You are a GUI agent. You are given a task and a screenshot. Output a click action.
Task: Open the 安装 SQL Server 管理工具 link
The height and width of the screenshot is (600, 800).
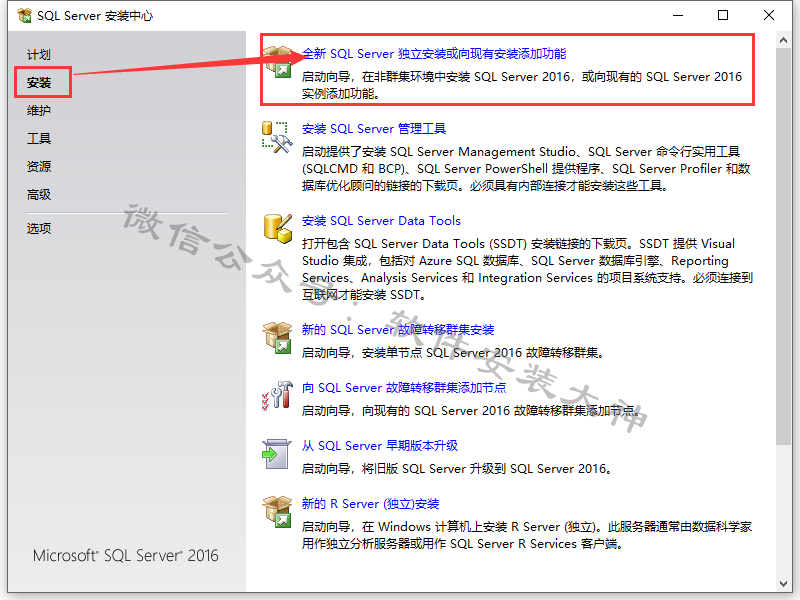click(x=373, y=129)
